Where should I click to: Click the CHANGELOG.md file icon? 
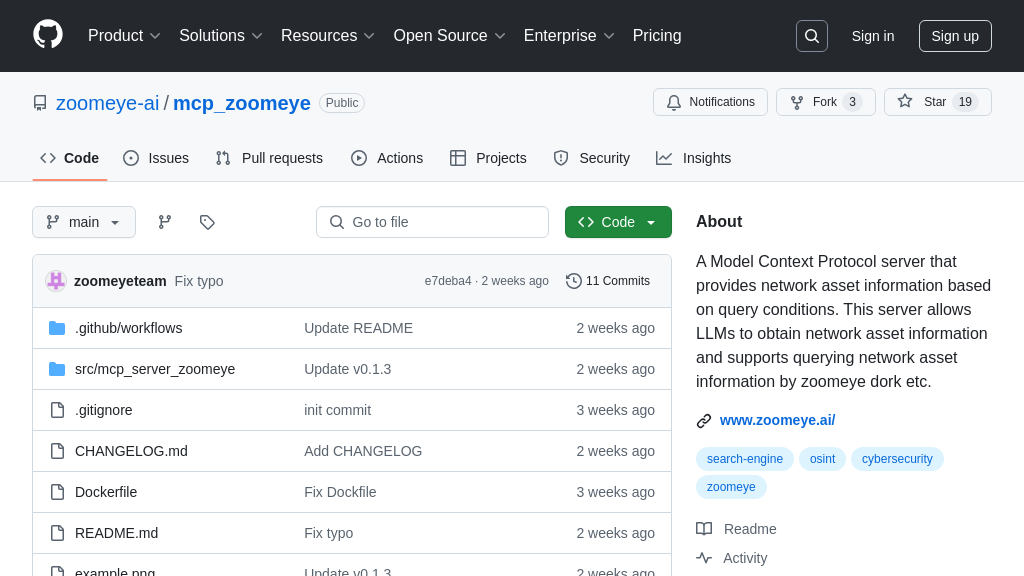coord(57,451)
